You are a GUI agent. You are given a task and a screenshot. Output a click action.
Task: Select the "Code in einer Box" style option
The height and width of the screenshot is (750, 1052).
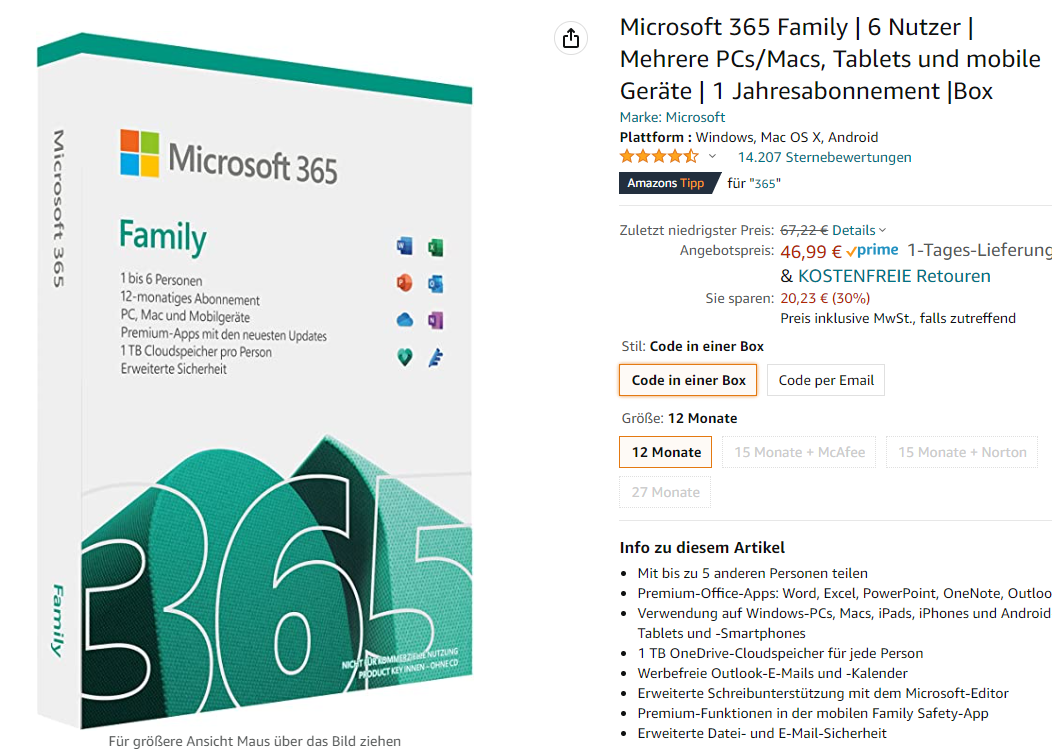coord(688,380)
